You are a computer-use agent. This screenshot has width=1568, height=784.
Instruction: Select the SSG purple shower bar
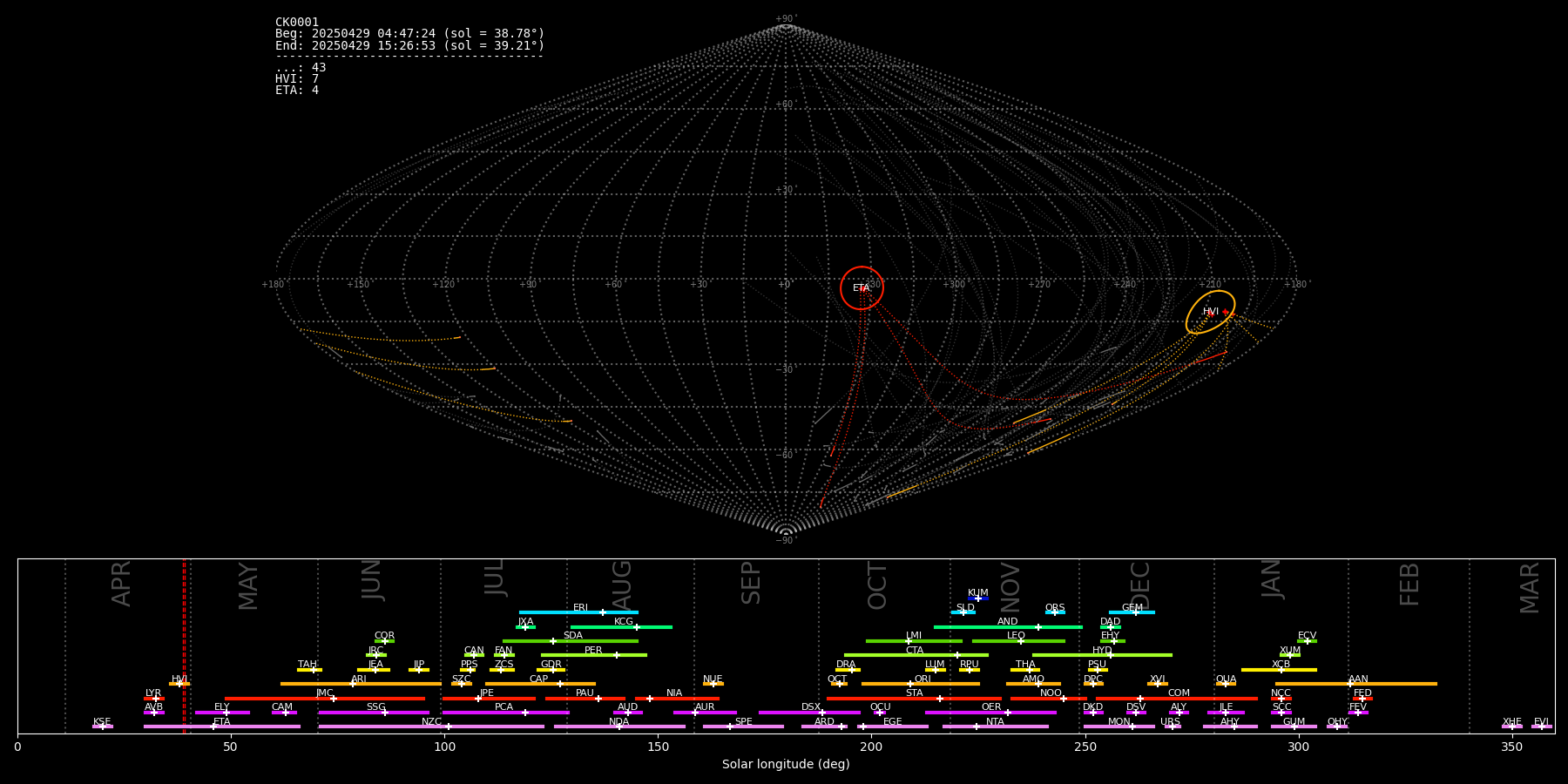click(x=374, y=713)
